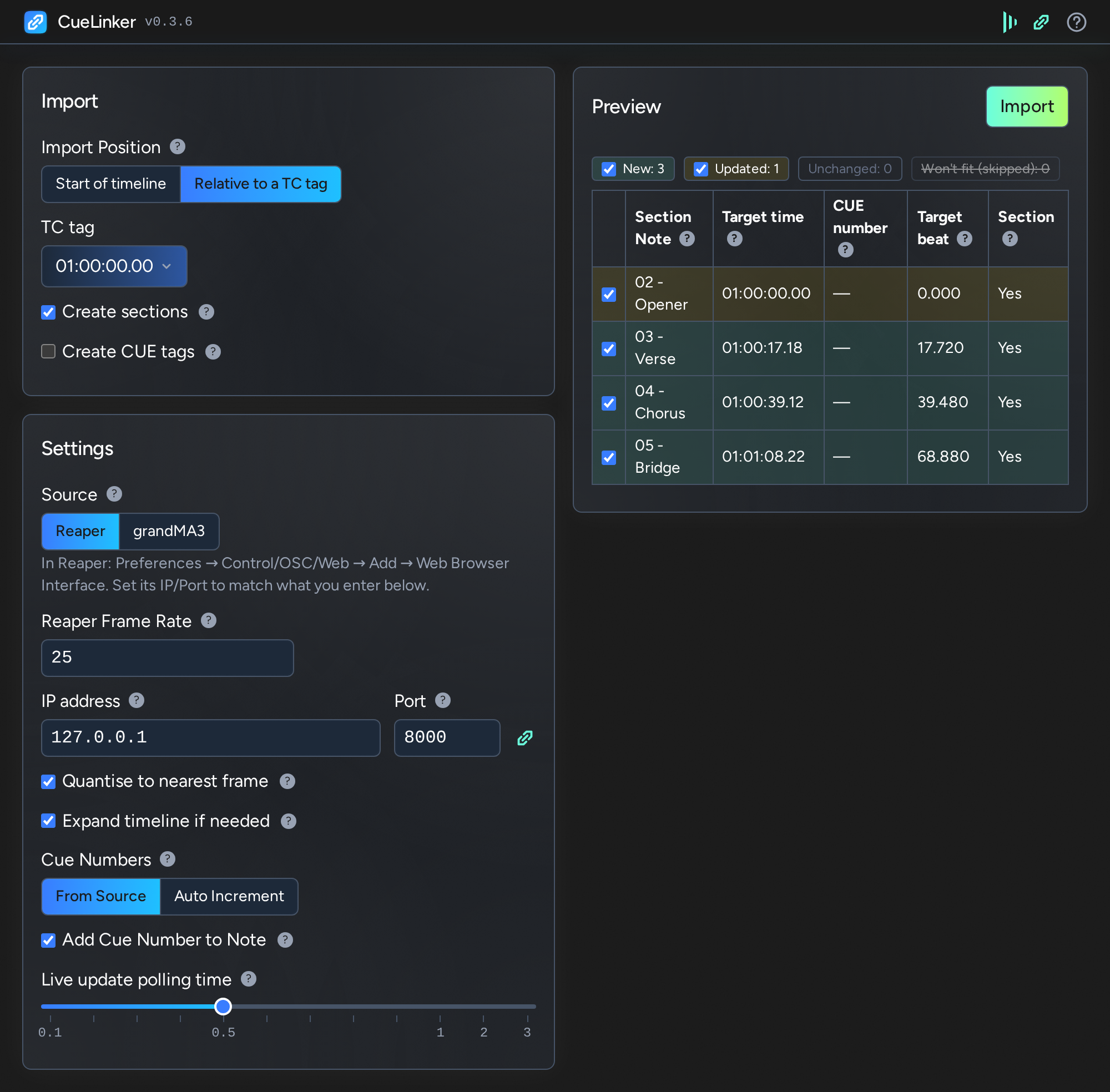Image resolution: width=1110 pixels, height=1092 pixels.
Task: Toggle Quantise to nearest frame checkbox
Action: coord(48,782)
